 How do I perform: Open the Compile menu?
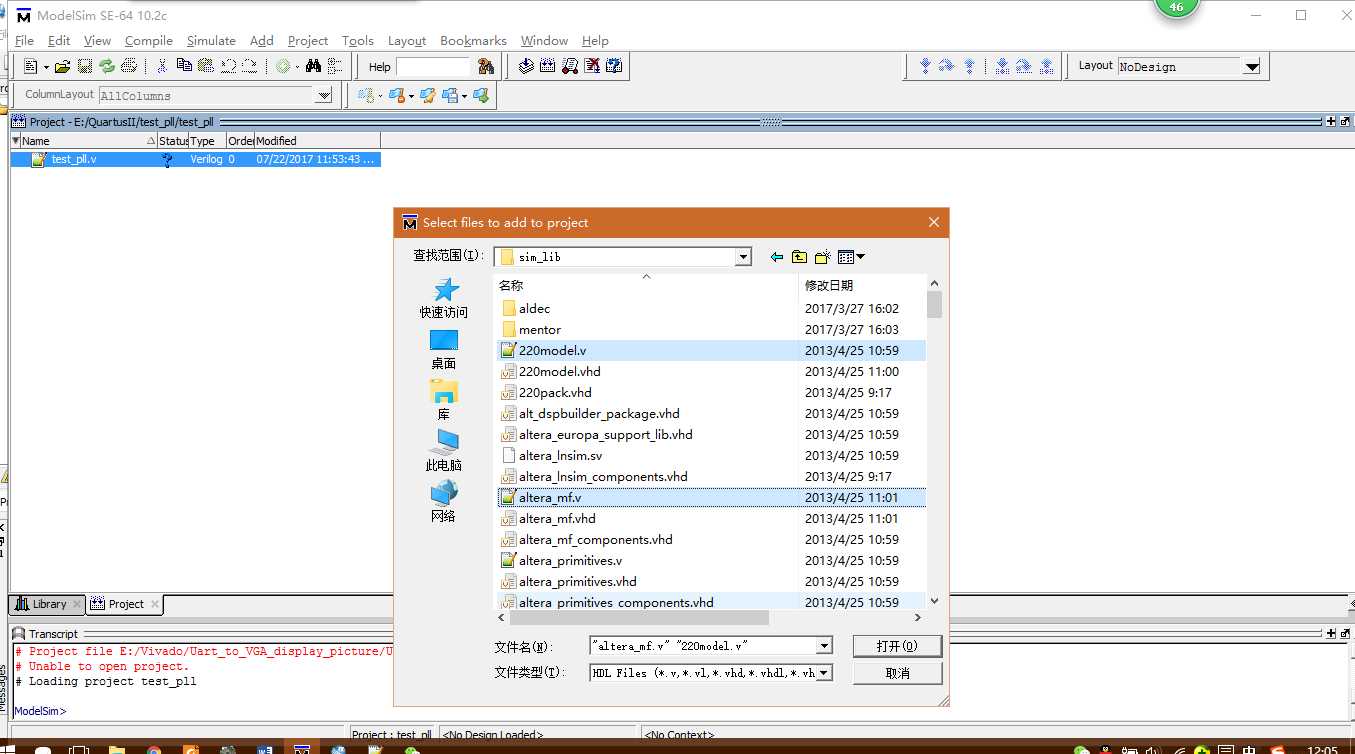[149, 41]
